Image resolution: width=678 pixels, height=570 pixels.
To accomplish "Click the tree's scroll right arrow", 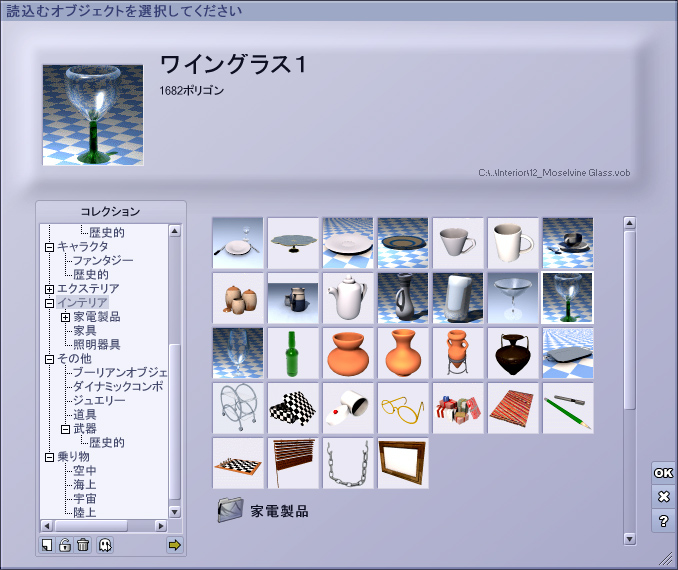I will click(161, 526).
